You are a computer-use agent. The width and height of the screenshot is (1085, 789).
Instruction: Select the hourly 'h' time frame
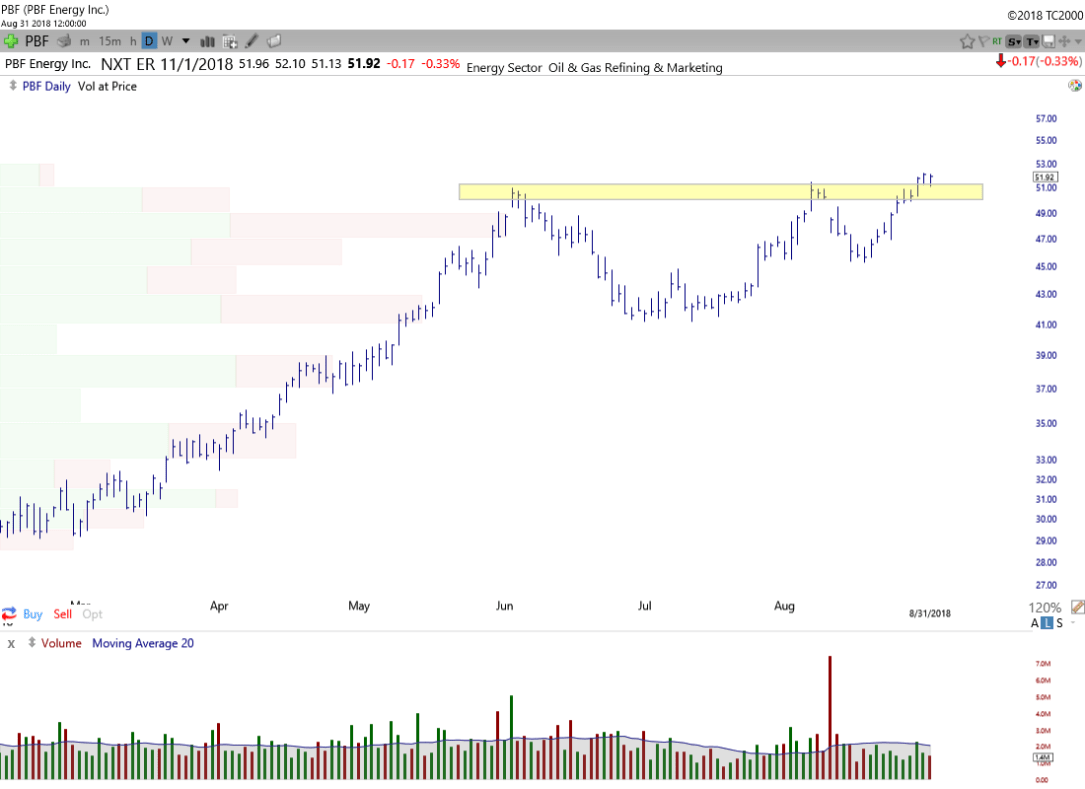(133, 41)
